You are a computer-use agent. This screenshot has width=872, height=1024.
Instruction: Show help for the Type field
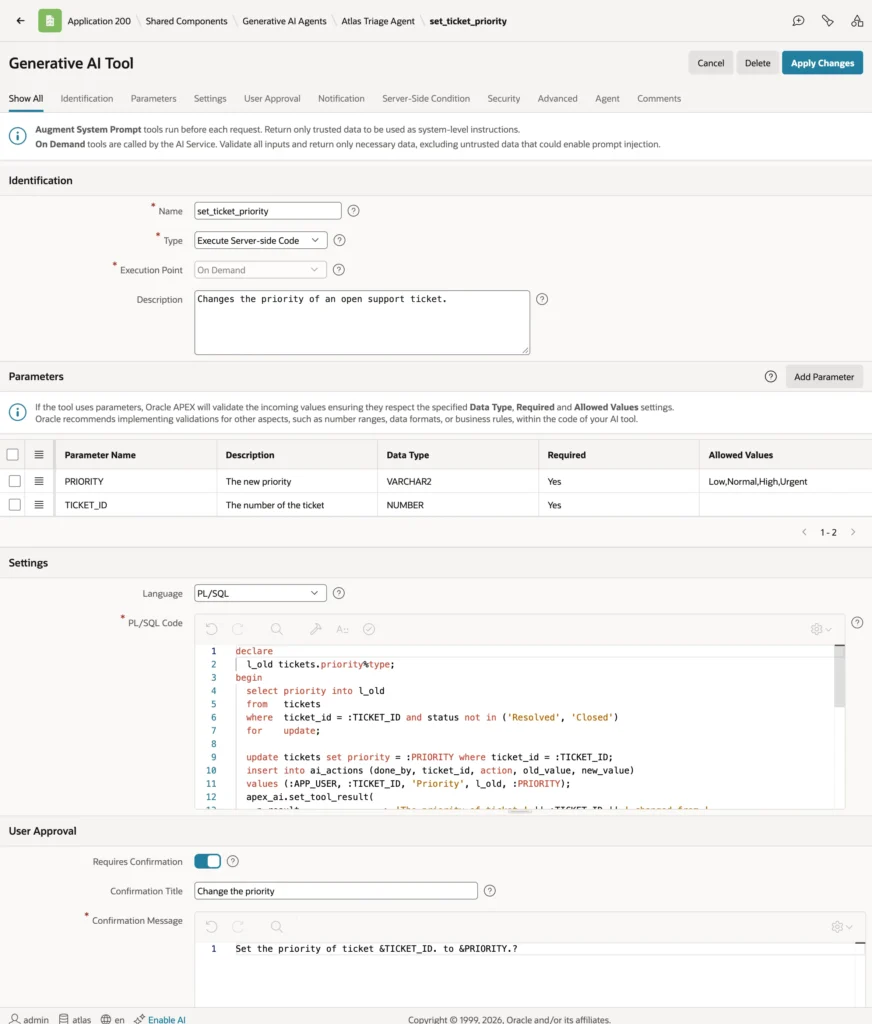pyautogui.click(x=339, y=240)
